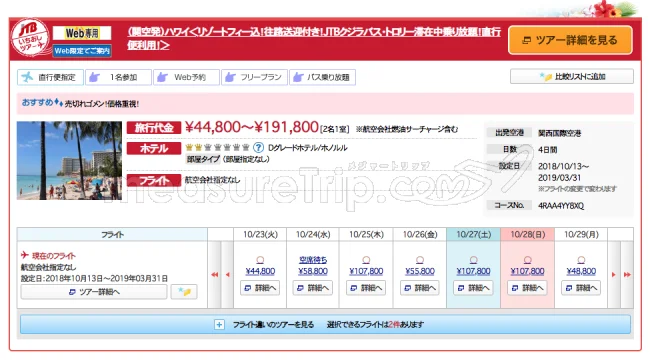Select the ¥107,800 price for 10/27
Screen dimensions: 650x362
(x=473, y=271)
